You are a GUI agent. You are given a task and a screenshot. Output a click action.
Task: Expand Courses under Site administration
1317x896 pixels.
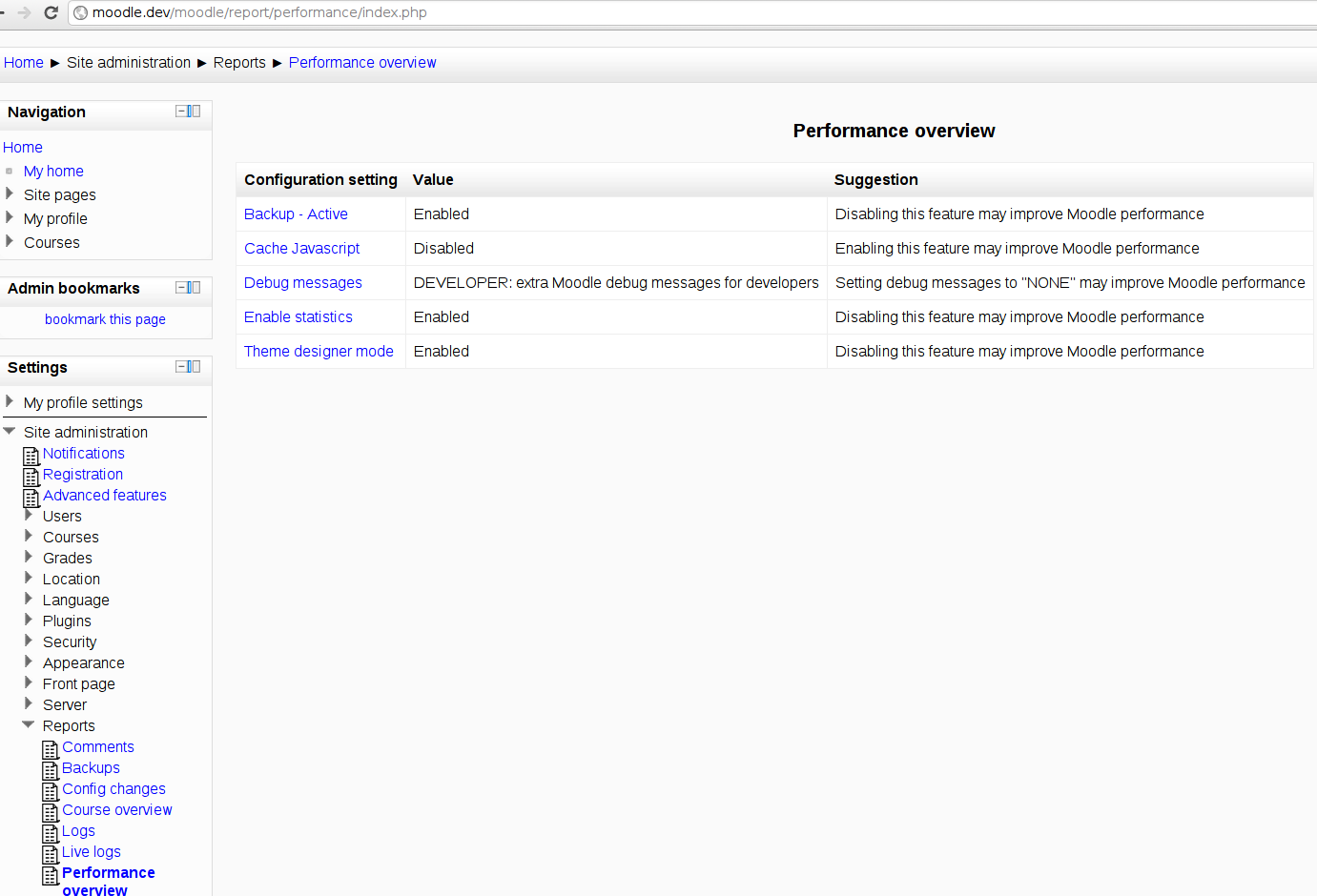point(29,536)
